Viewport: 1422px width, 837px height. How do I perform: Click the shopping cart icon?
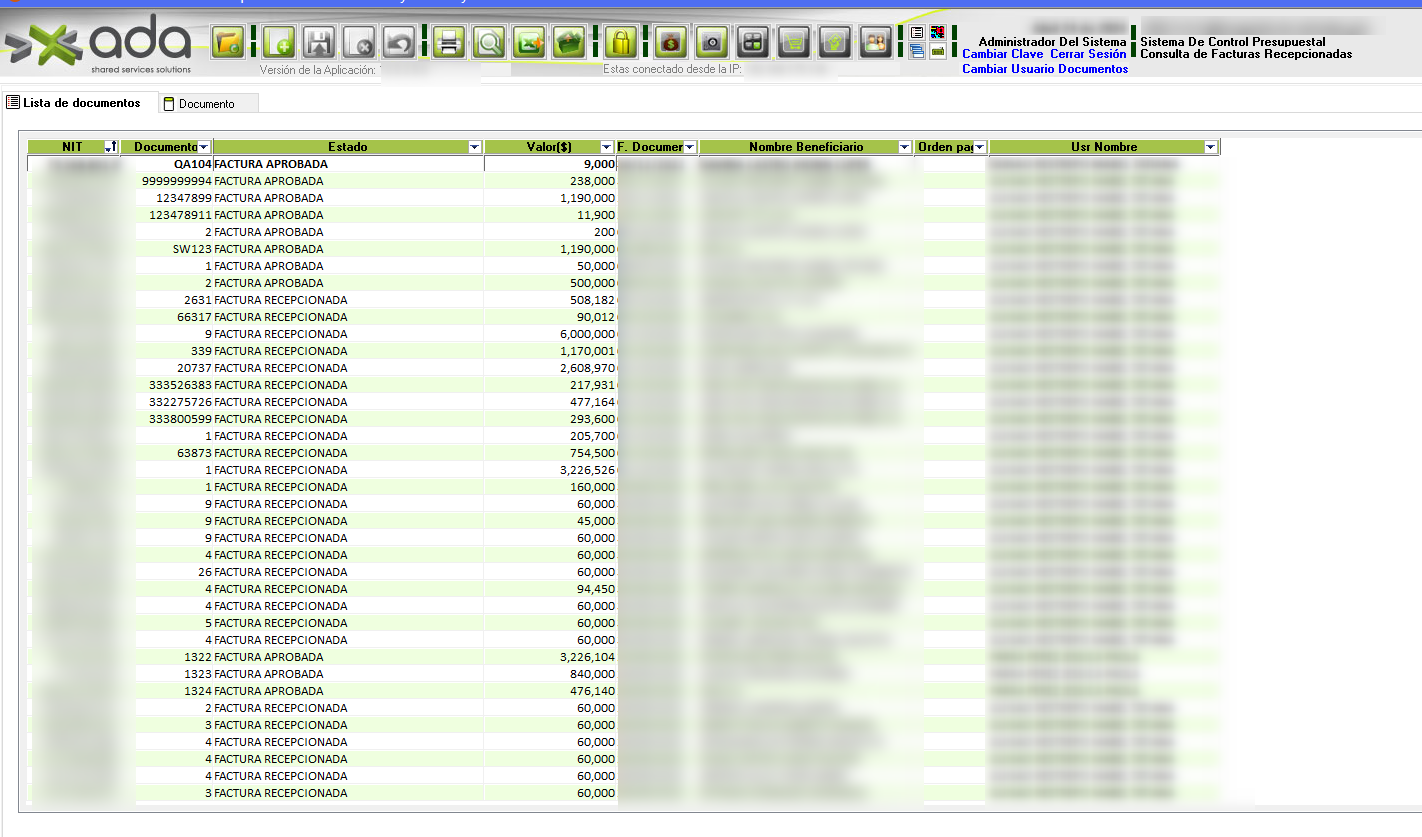794,42
